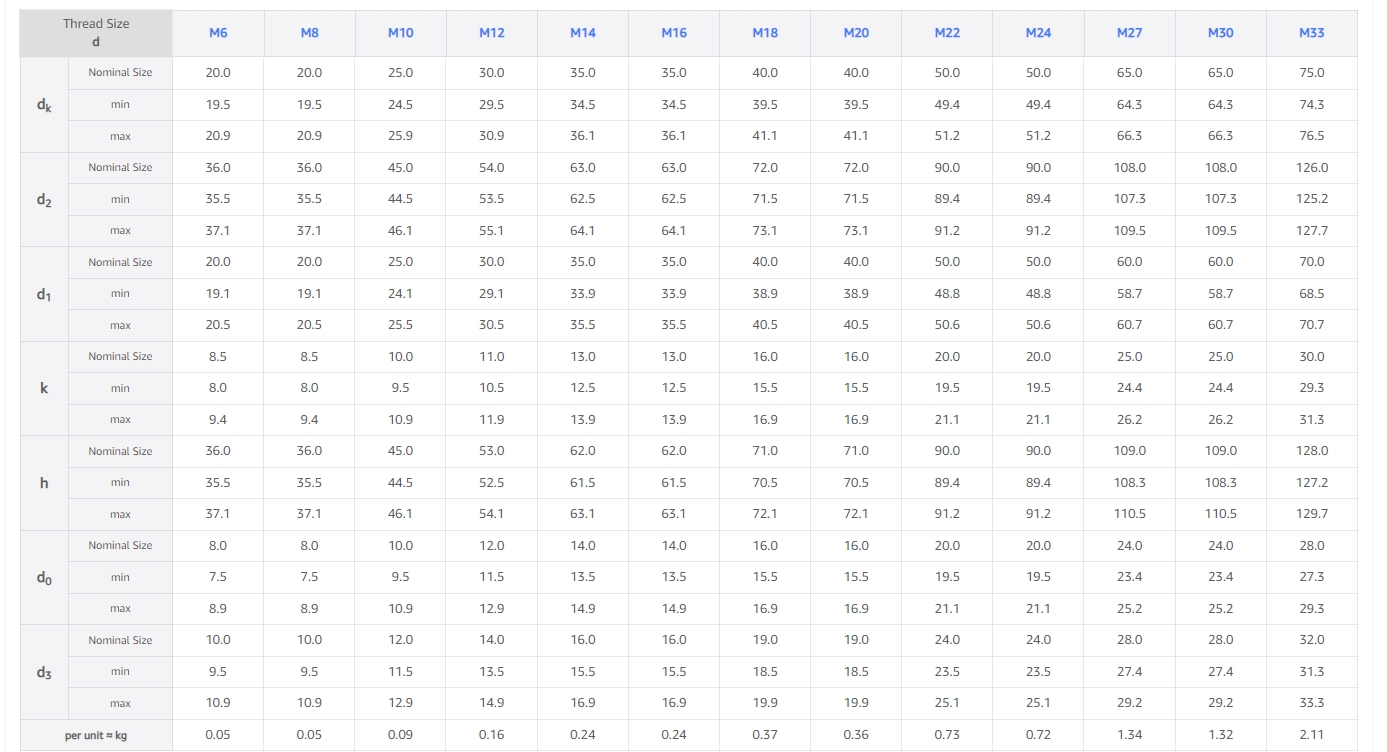Click the M33 column header link
This screenshot has width=1387, height=752.
click(x=1311, y=33)
